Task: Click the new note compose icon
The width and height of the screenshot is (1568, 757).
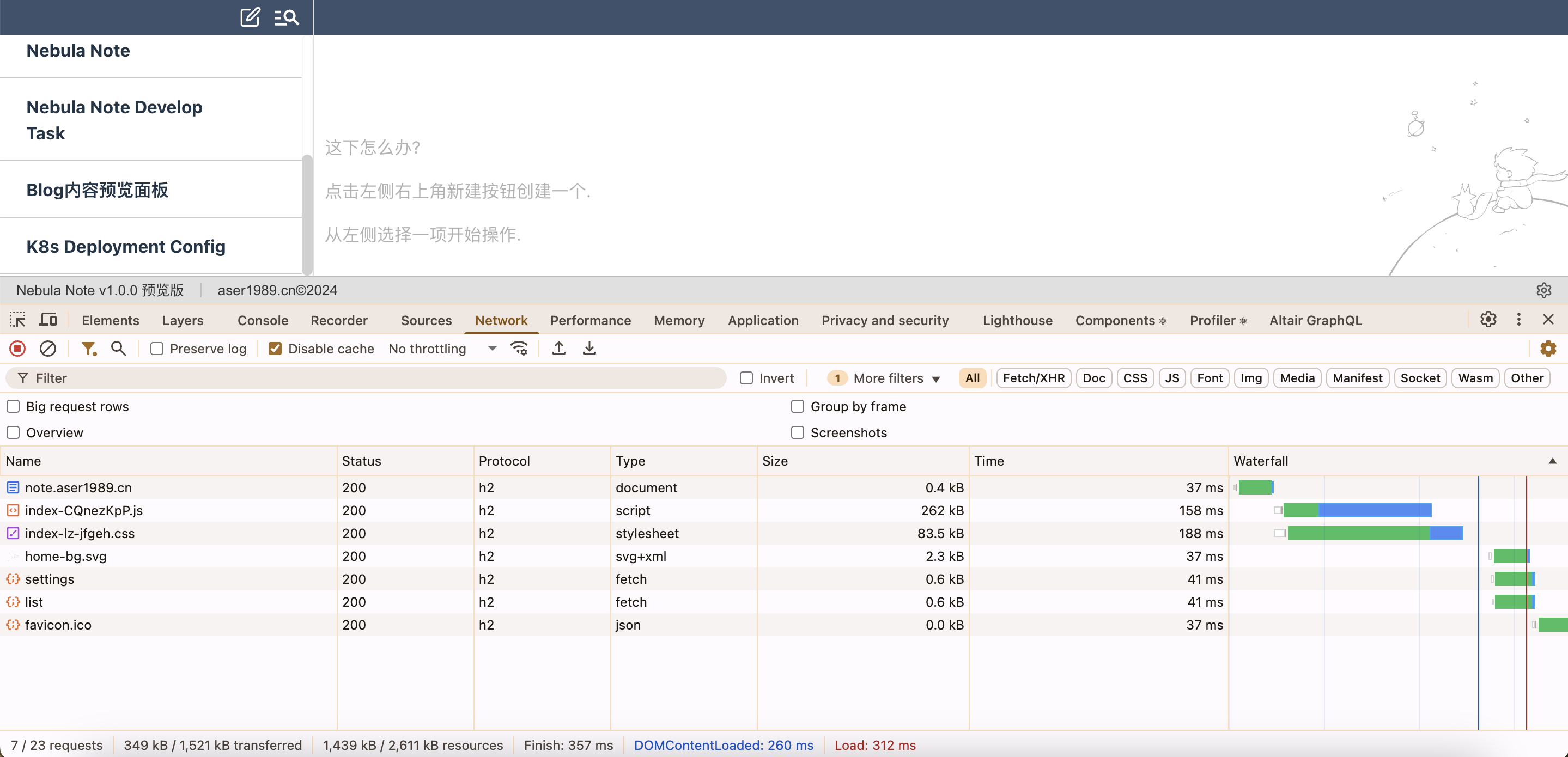Action: (x=250, y=16)
